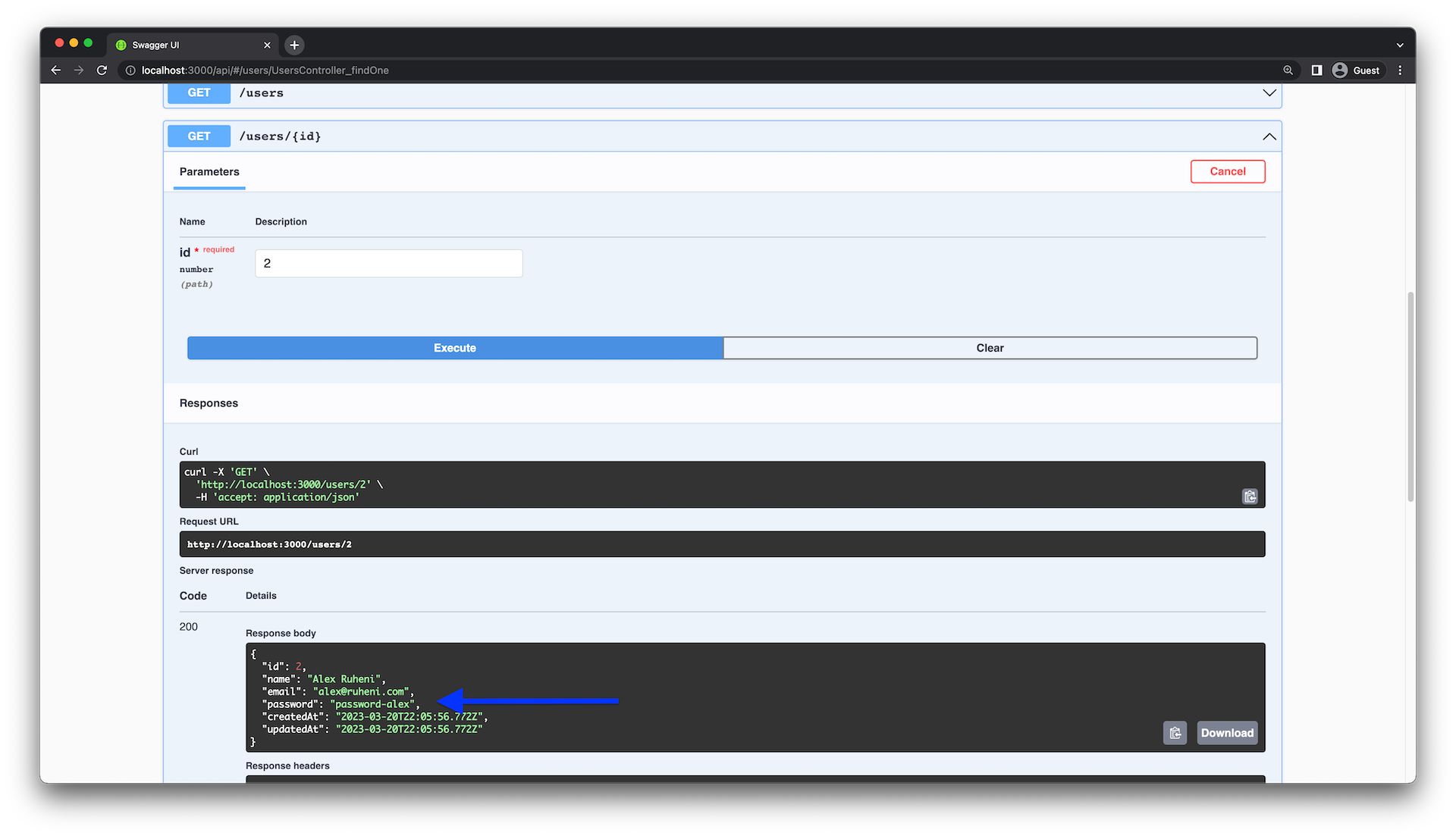Click the Cancel button

pyautogui.click(x=1227, y=171)
